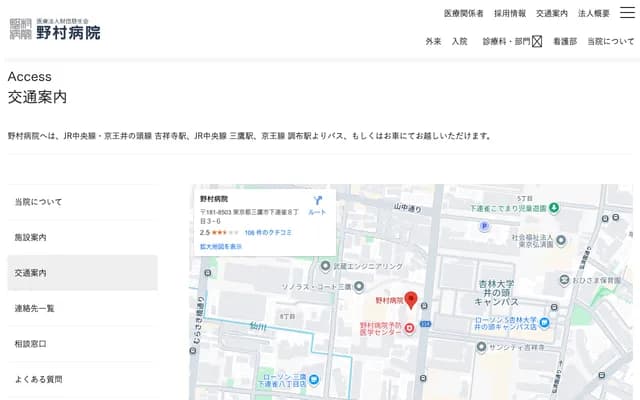The height and width of the screenshot is (400, 640).
Task: Click 拡大地図を表示 link on the map
Action: 220,246
